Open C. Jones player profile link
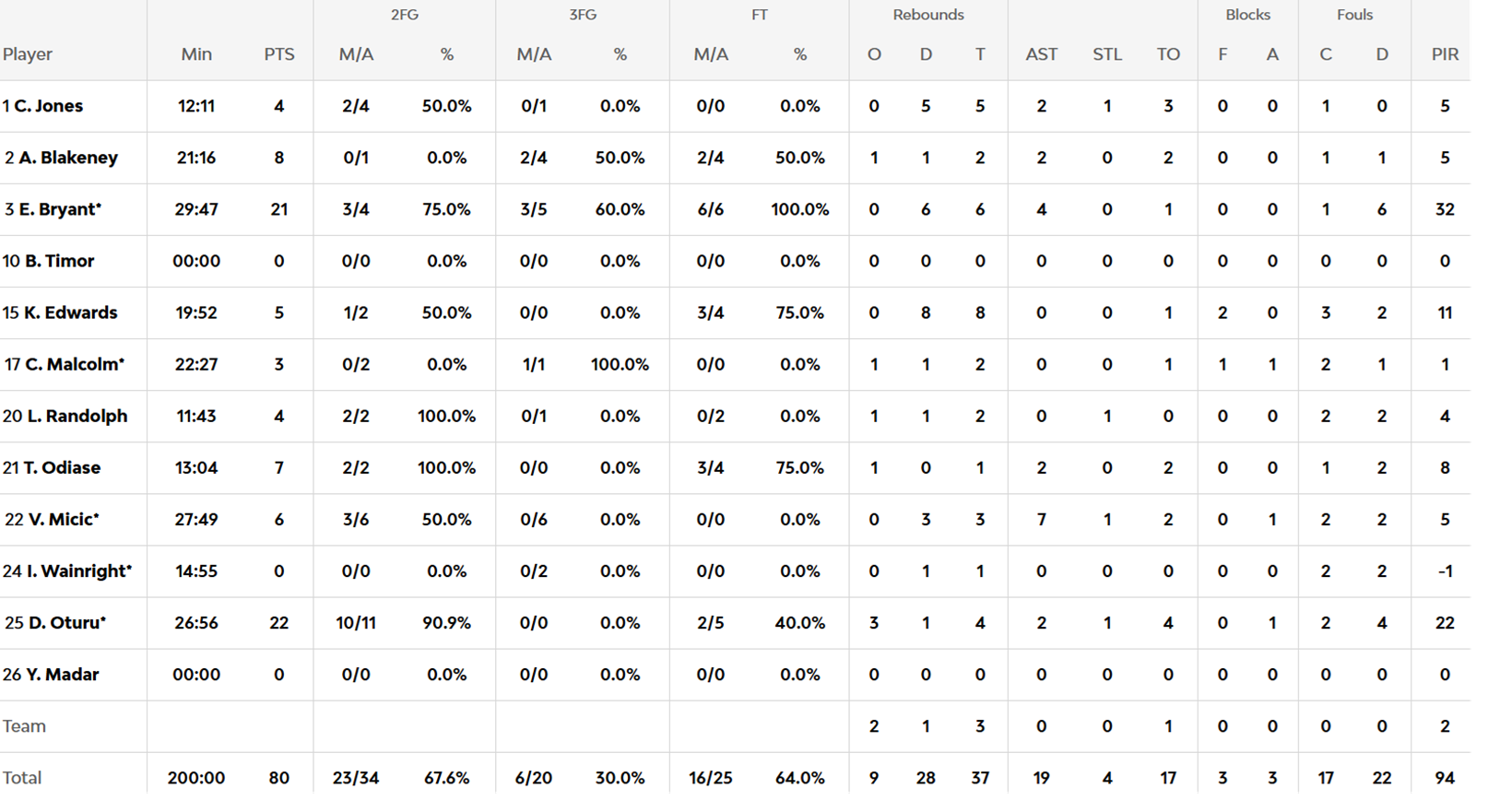1500x812 pixels. point(48,106)
